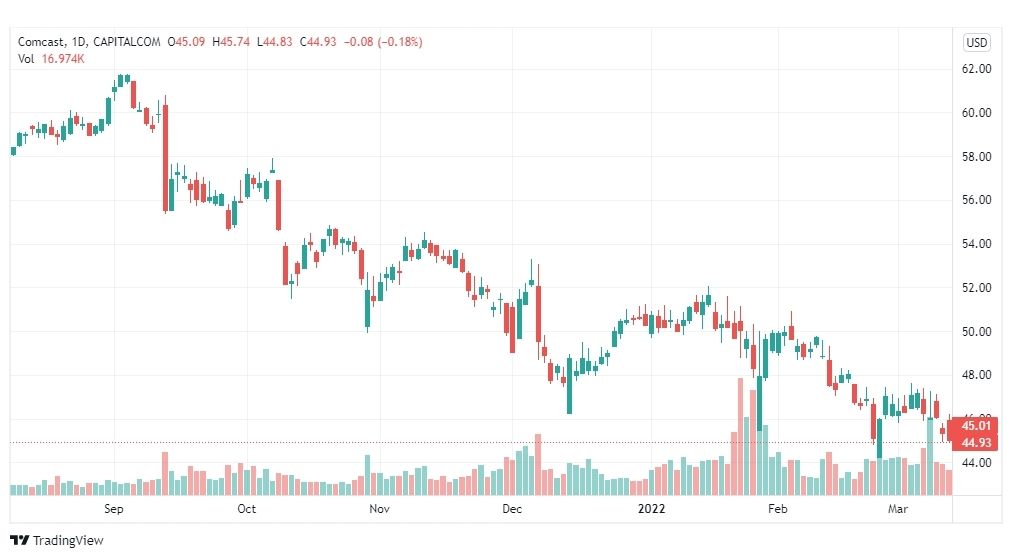Click the Sep label on time axis
Image resolution: width=1012 pixels, height=558 pixels.
[x=114, y=509]
